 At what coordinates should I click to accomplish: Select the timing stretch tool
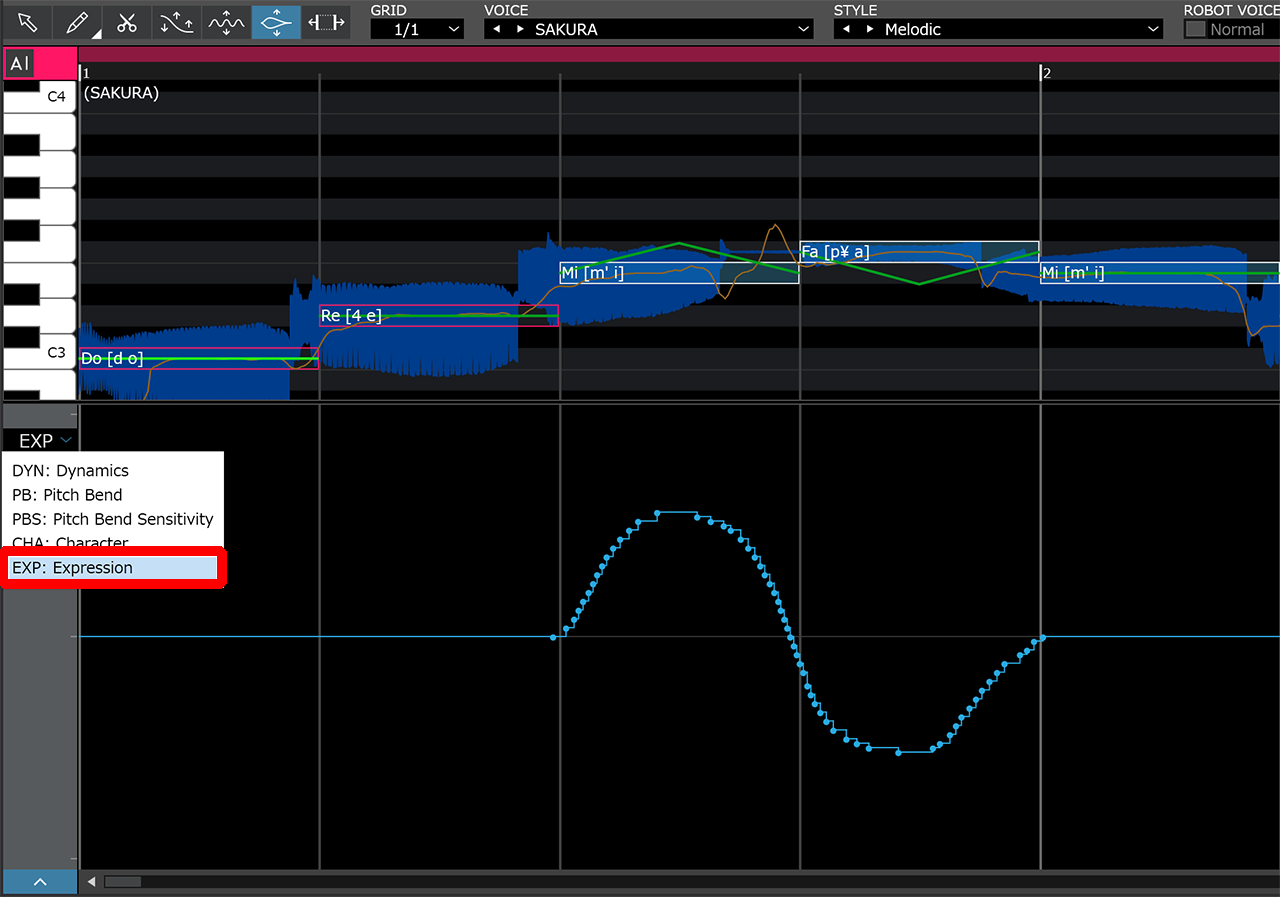click(x=325, y=22)
